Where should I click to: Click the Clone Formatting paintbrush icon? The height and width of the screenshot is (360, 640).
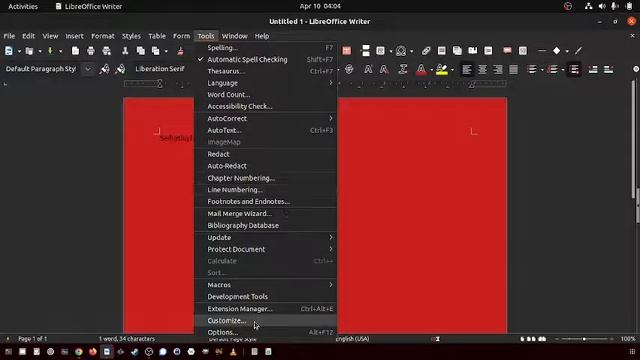[180, 51]
